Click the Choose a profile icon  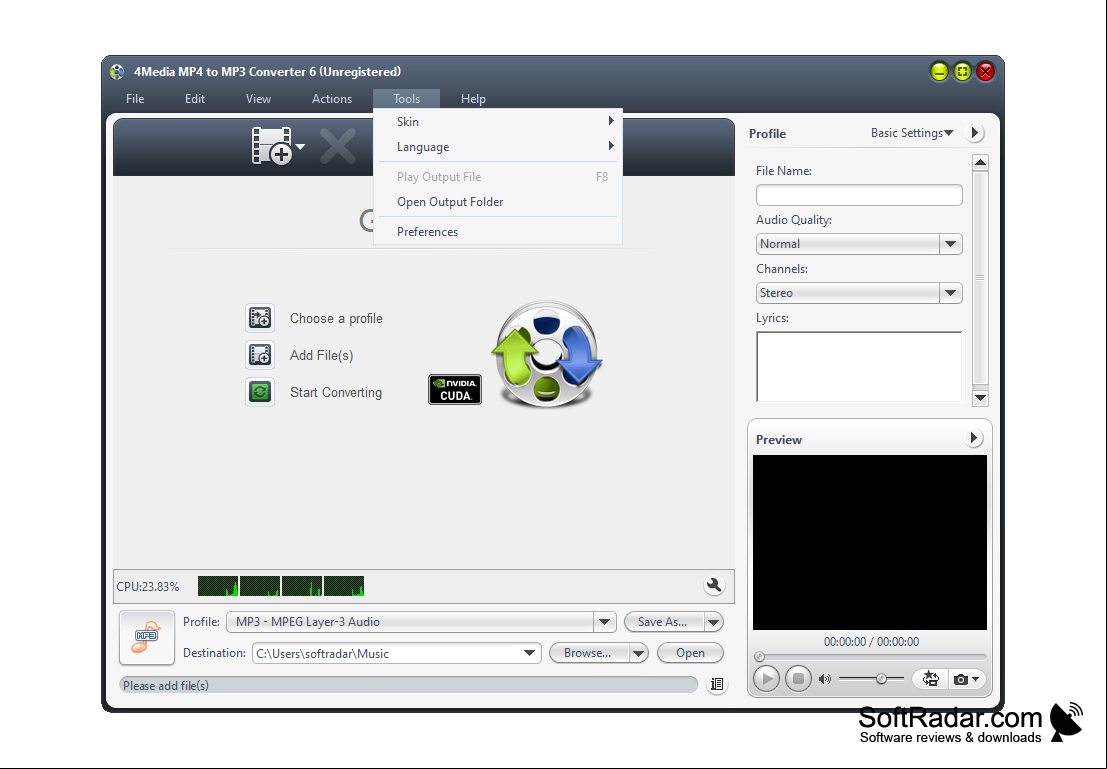coord(260,318)
